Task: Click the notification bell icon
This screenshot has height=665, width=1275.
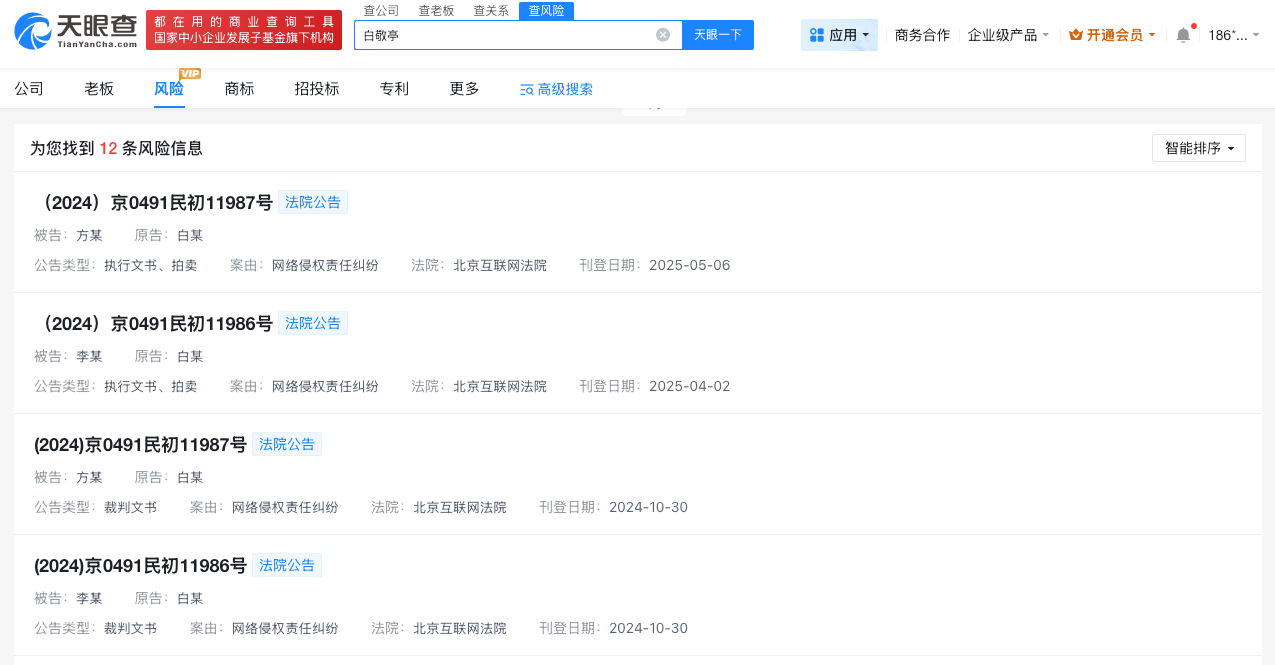Action: (x=1182, y=33)
